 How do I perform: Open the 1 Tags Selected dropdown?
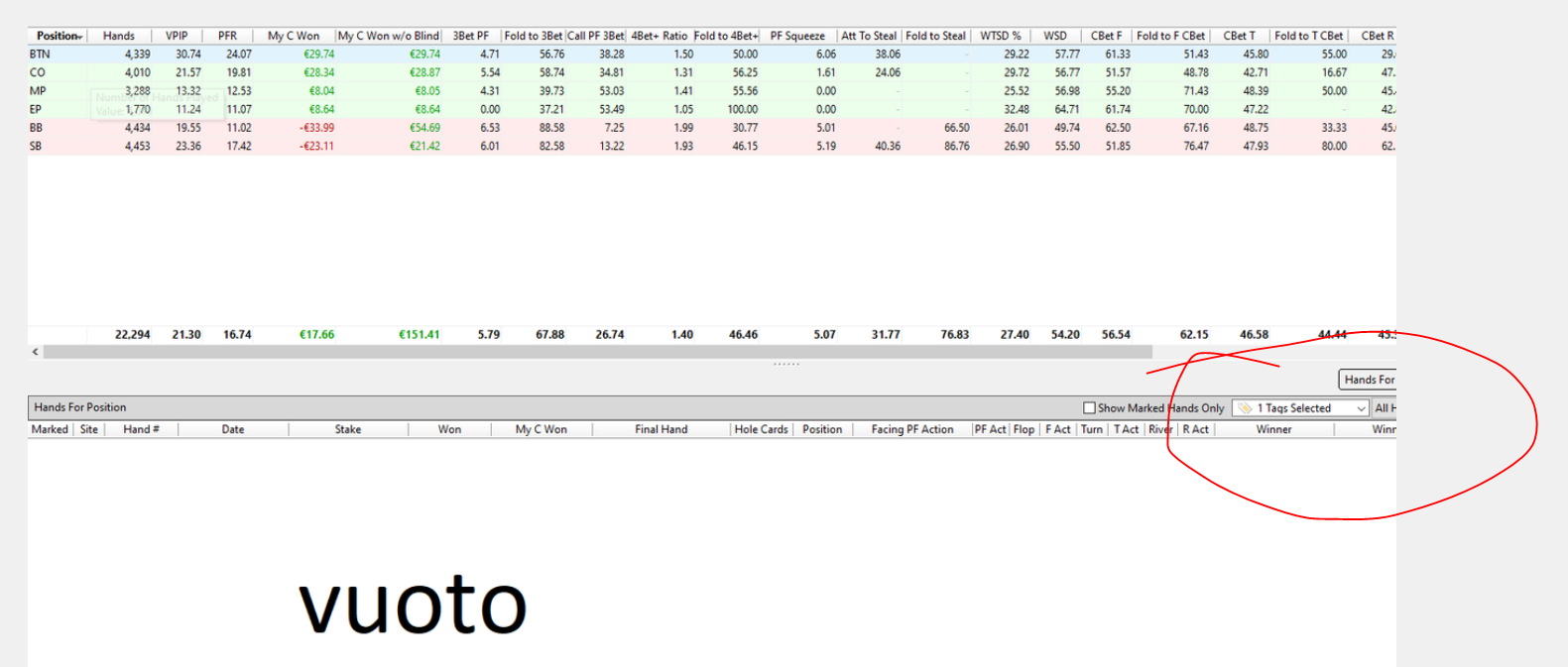pos(1300,408)
